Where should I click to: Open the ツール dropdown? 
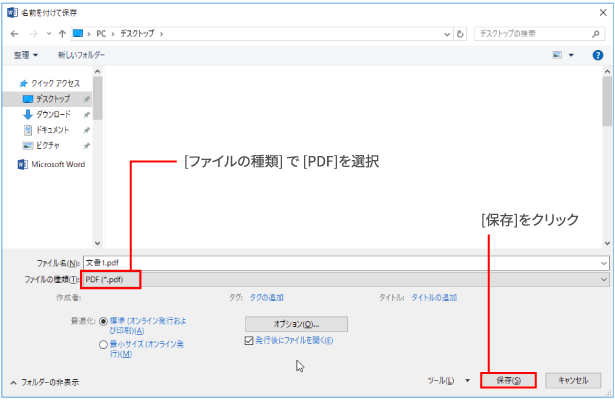click(446, 380)
